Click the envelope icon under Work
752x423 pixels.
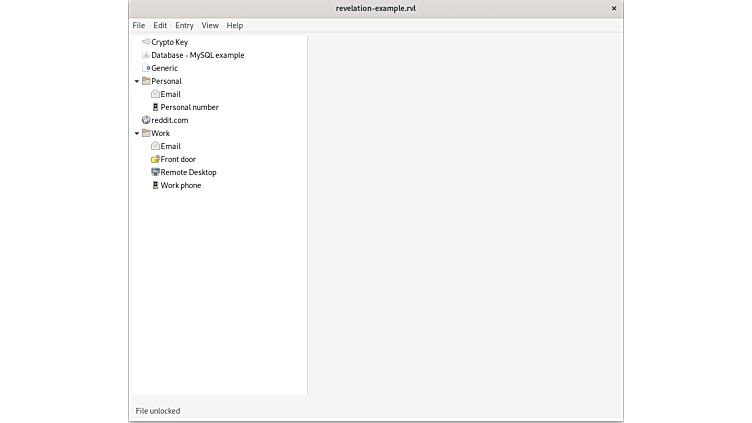[x=155, y=146]
